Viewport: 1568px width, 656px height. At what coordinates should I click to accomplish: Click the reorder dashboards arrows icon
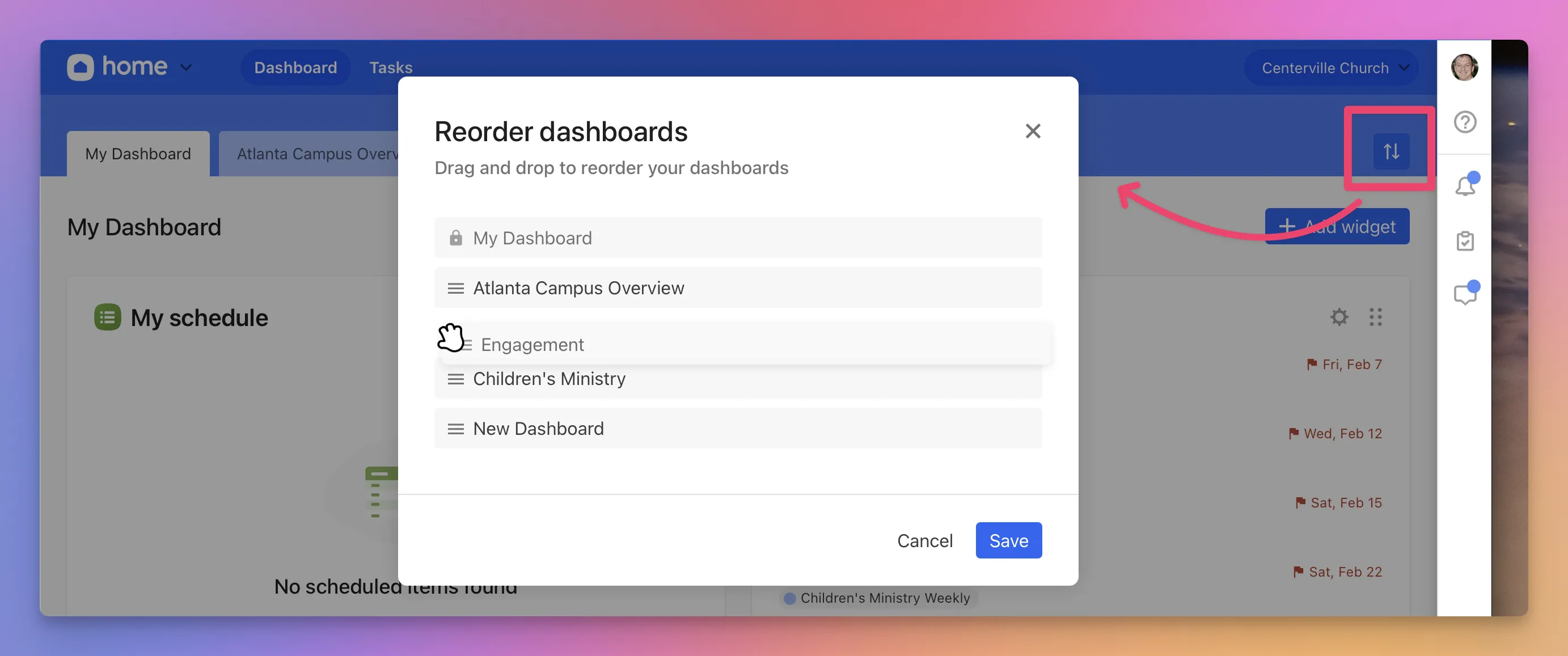[1391, 151]
